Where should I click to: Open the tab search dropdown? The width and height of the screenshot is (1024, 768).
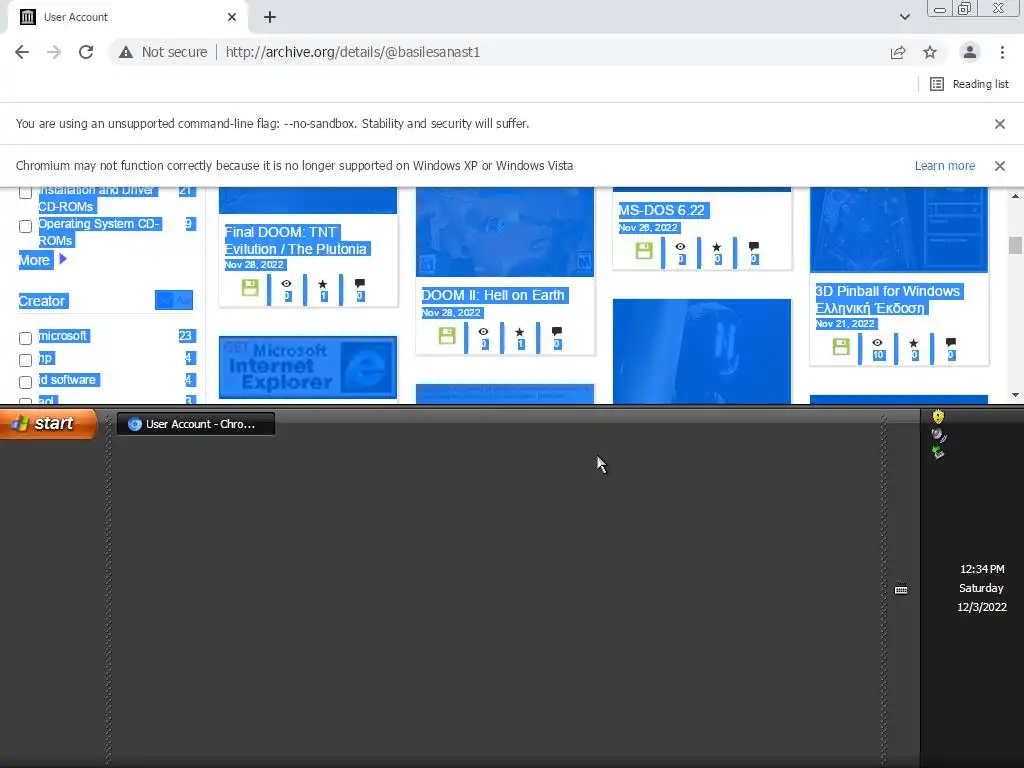click(904, 17)
